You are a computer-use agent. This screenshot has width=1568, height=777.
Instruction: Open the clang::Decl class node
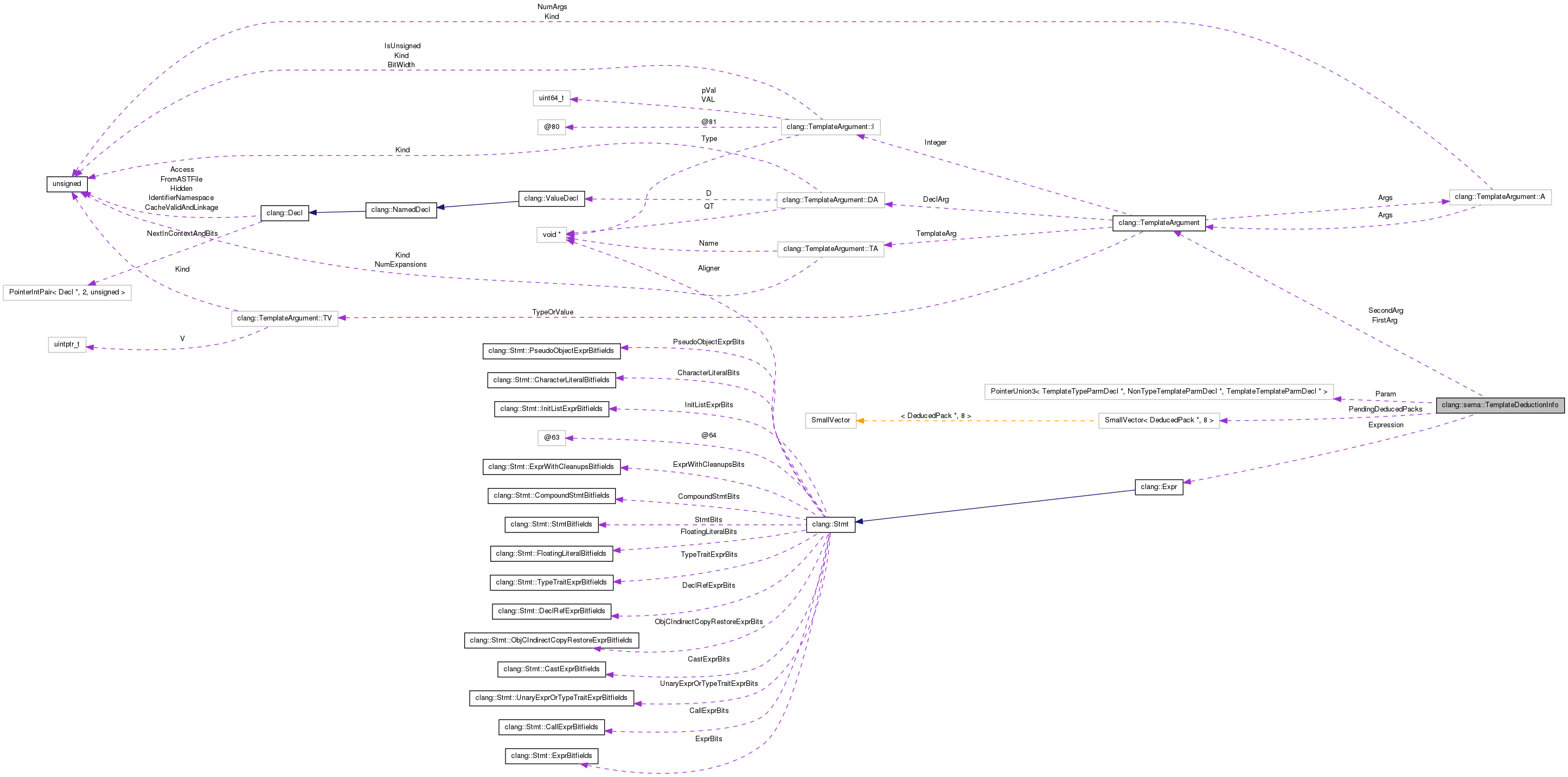284,213
